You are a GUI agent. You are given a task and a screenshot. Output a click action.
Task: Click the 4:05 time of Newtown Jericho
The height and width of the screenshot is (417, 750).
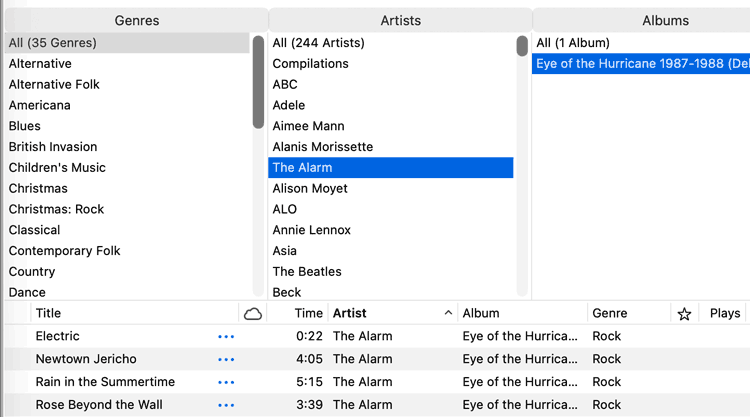point(309,359)
